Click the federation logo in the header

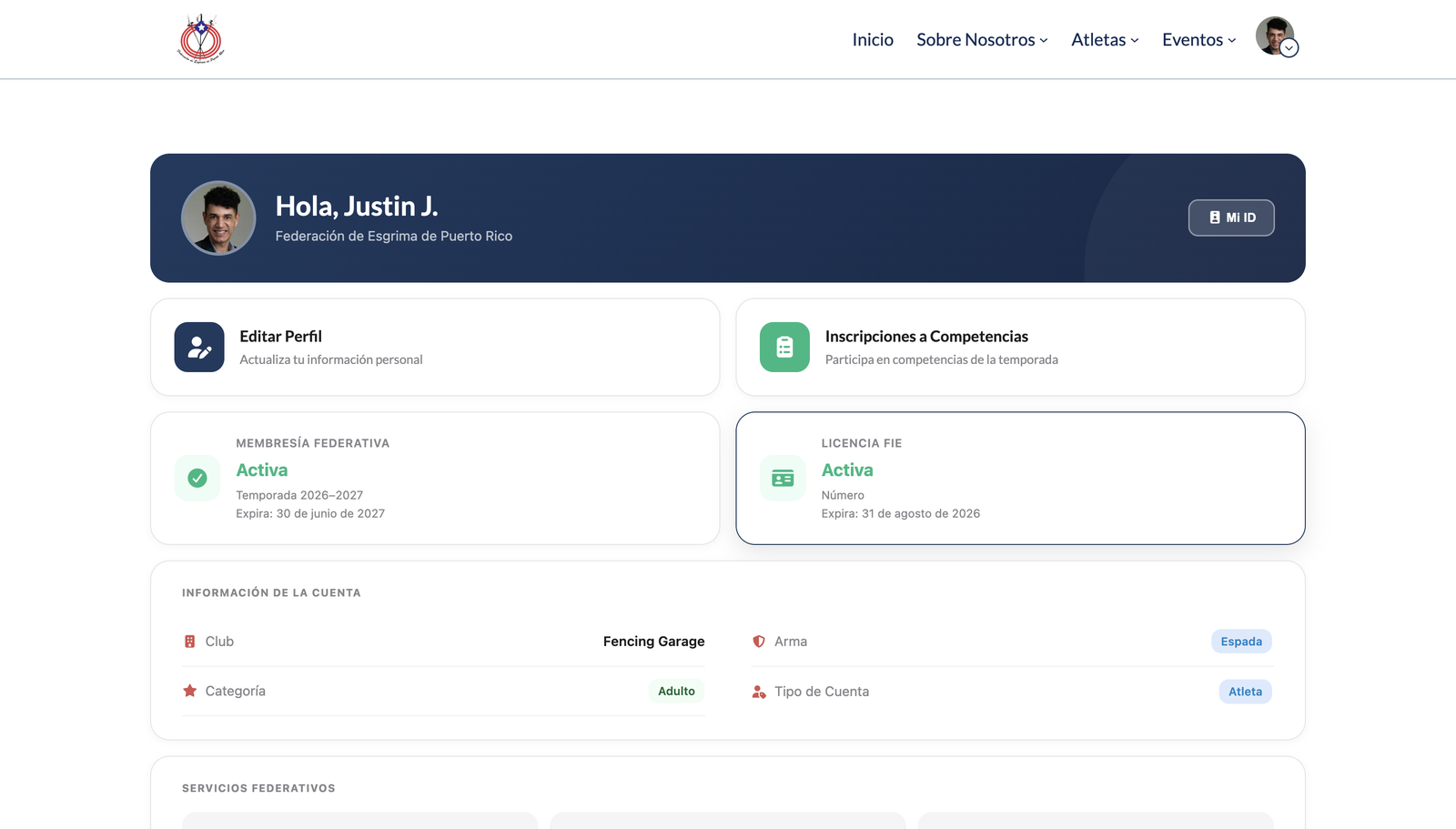click(x=200, y=38)
